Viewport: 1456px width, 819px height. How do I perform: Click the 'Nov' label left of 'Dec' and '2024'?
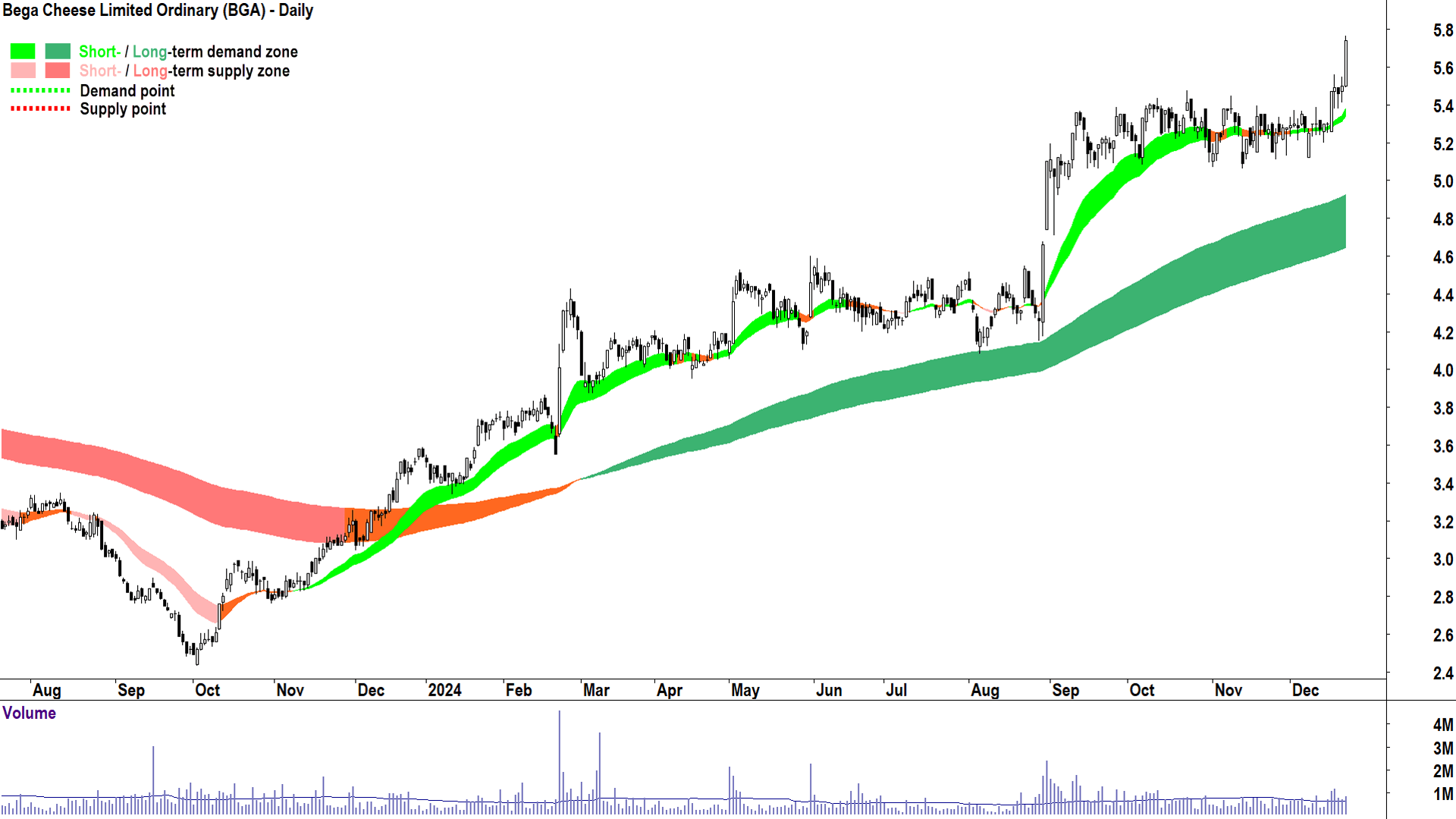[x=290, y=690]
